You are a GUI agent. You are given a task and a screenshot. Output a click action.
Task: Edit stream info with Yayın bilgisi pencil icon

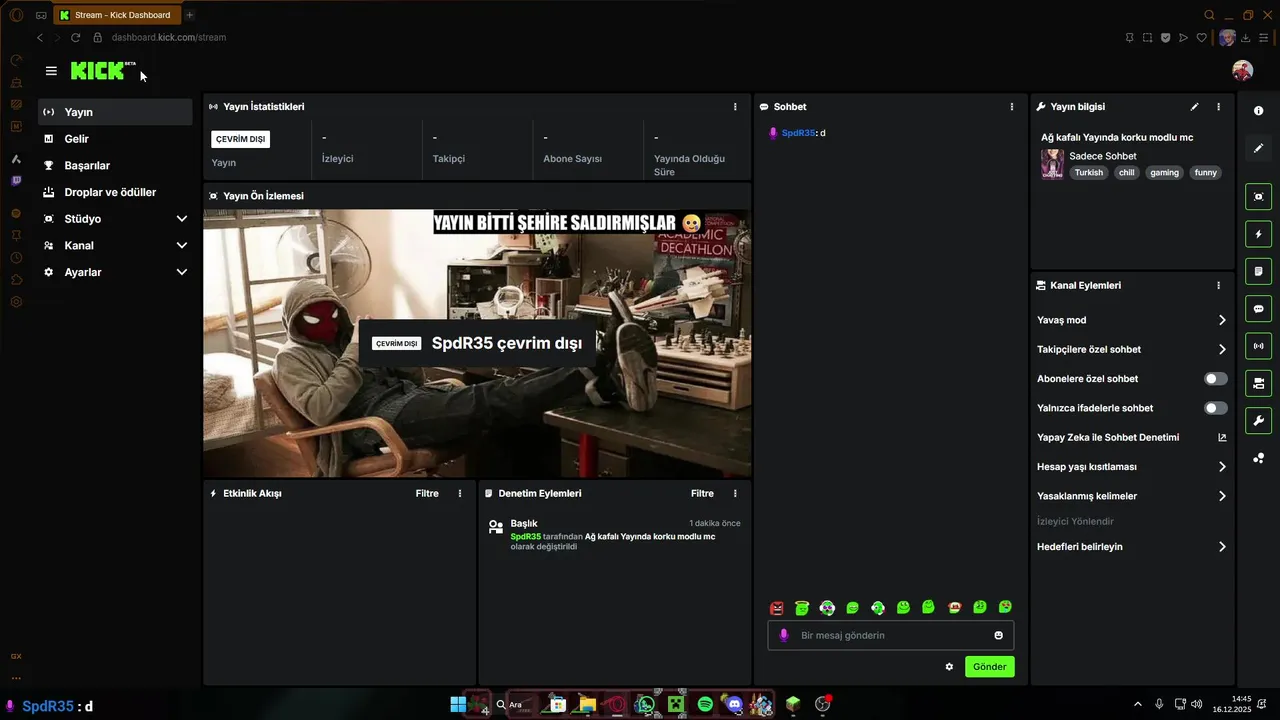tap(1194, 107)
